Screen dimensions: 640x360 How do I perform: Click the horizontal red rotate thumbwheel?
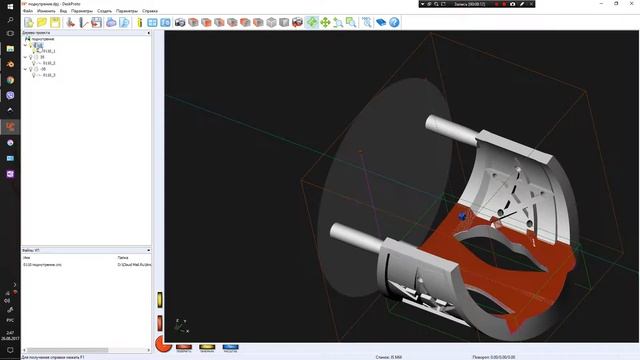pos(184,347)
